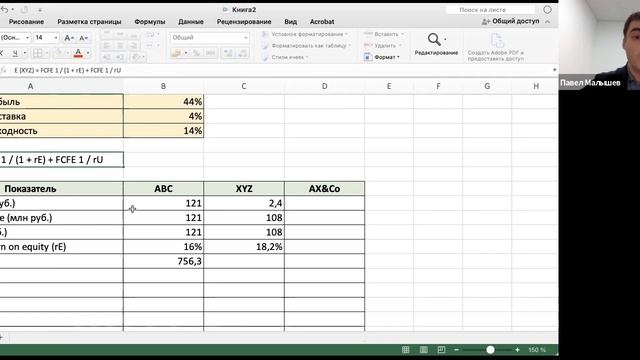Open the number format dropdown showing Общий
This screenshot has width=640, height=360.
[209, 38]
